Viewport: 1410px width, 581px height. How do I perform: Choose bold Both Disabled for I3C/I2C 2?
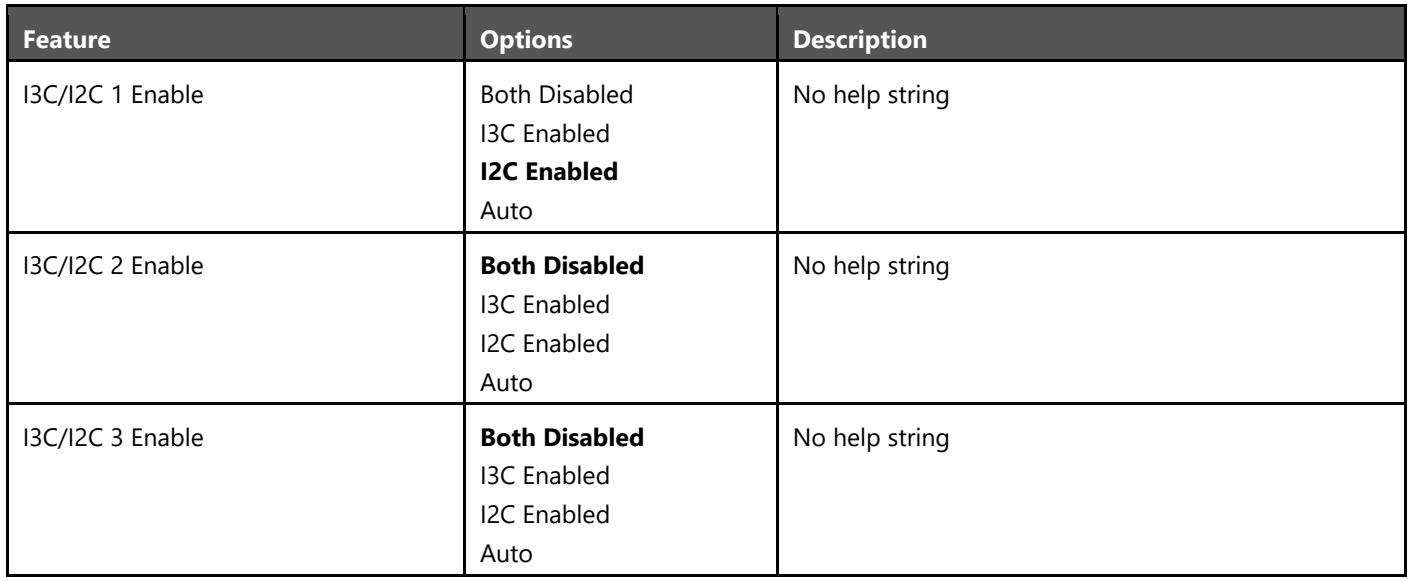(547, 268)
